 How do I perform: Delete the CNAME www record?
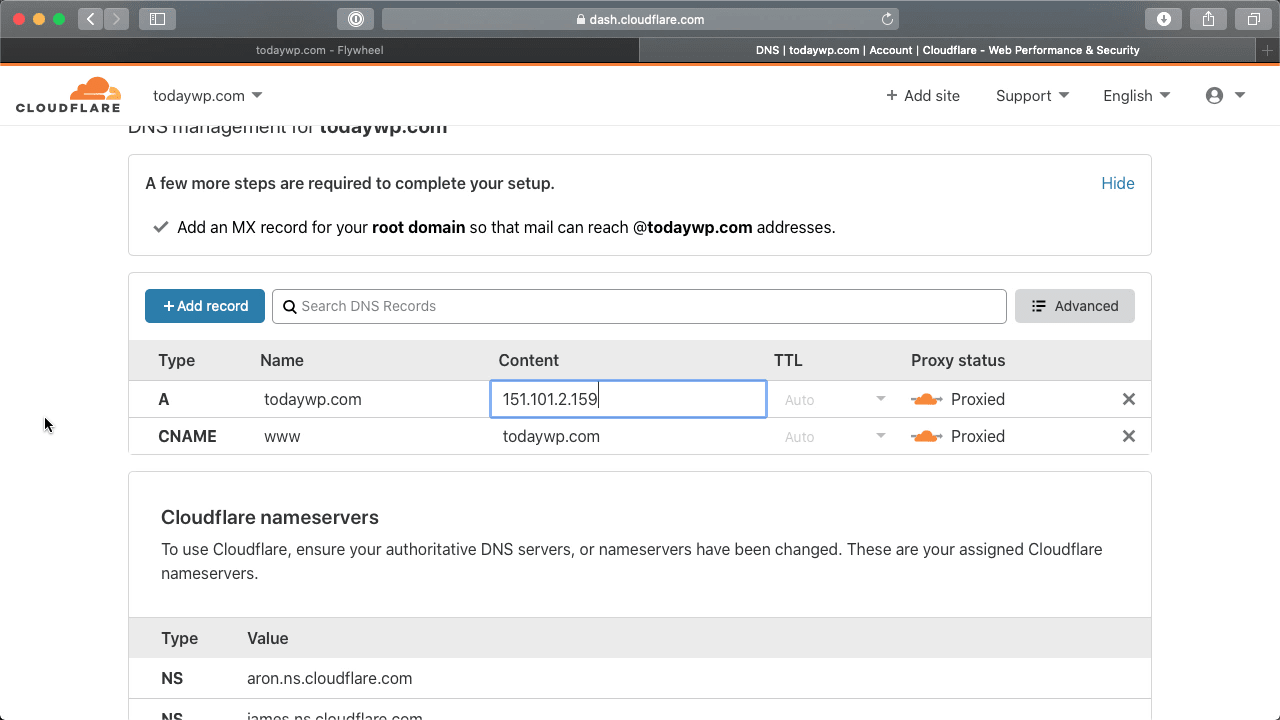click(1129, 436)
